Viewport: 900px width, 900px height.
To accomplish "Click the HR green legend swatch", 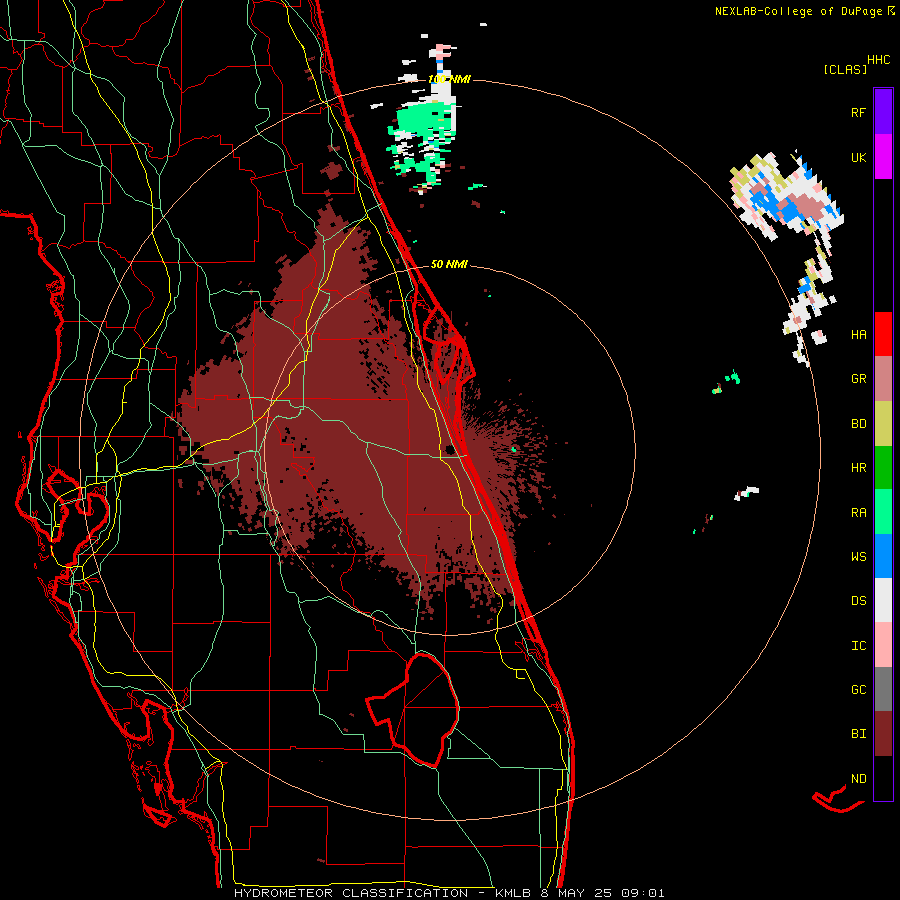I will (x=883, y=468).
